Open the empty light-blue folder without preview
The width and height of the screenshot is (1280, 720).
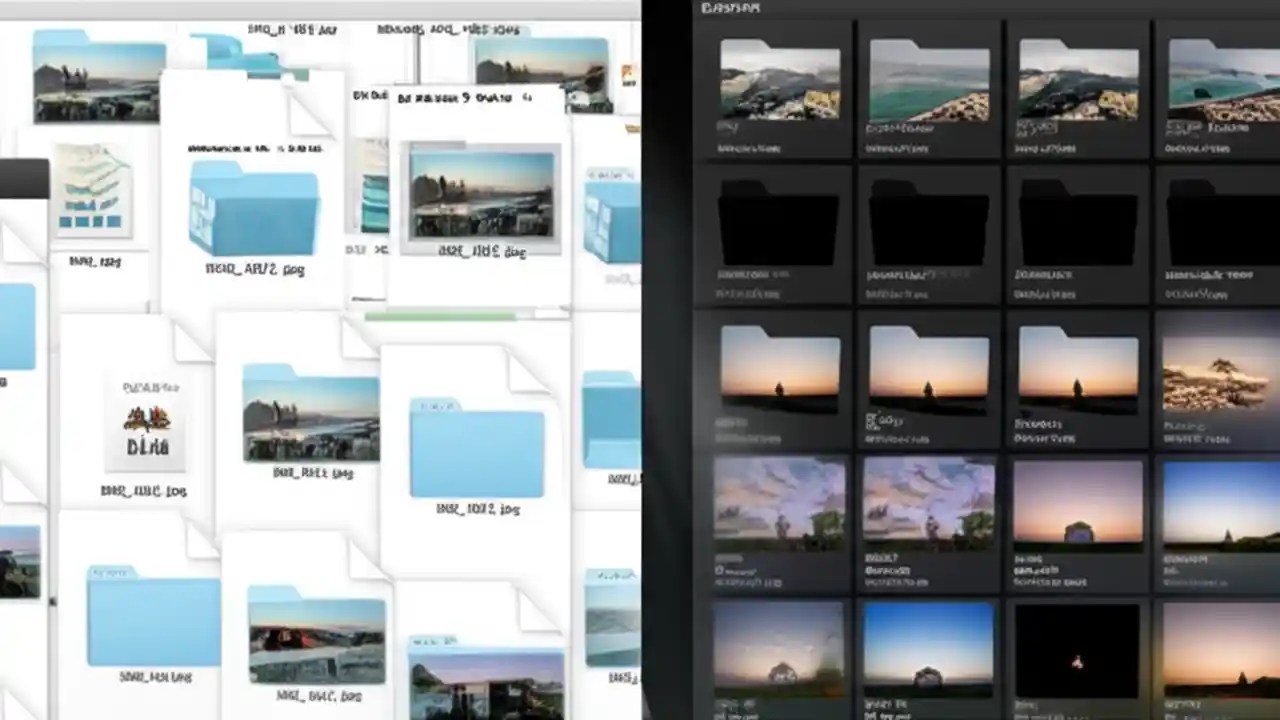pyautogui.click(x=477, y=450)
